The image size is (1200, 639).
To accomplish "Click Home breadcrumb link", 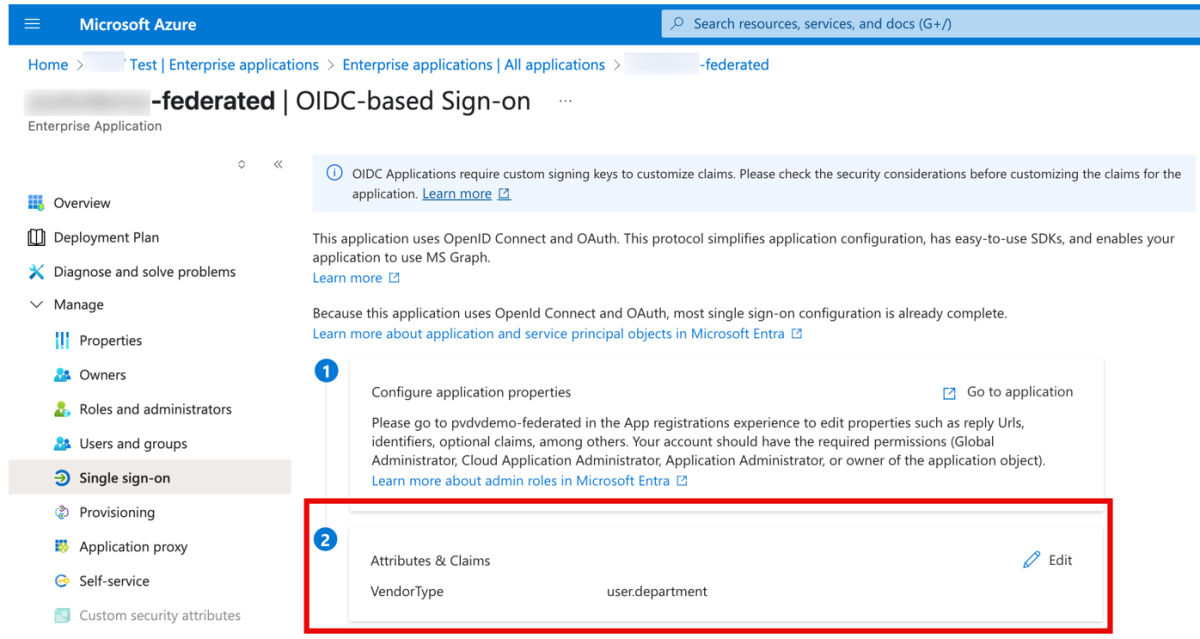I will (x=48, y=65).
